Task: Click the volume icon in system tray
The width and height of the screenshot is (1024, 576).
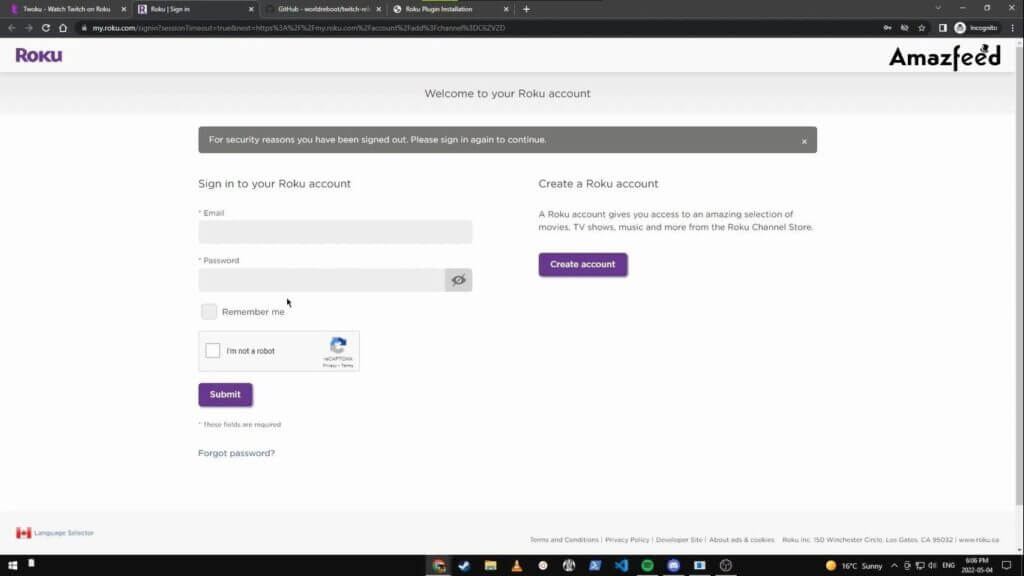Action: (x=932, y=566)
